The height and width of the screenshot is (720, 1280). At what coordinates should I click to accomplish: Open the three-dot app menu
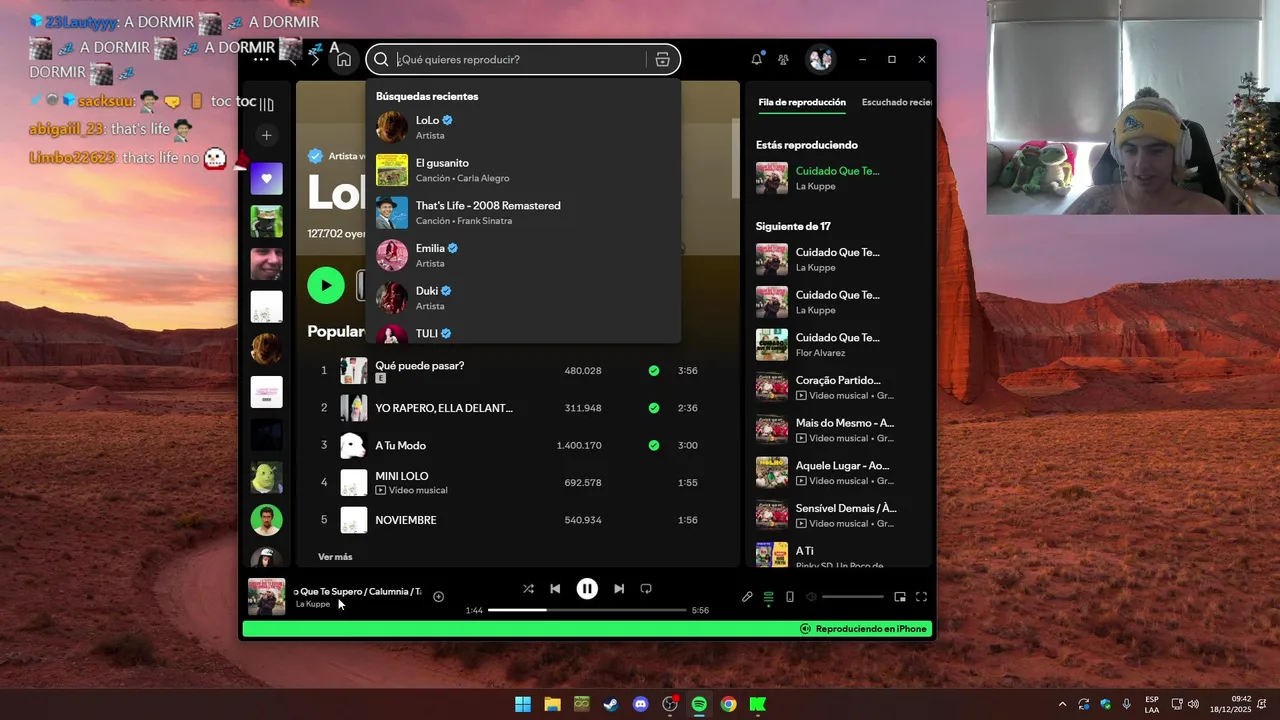pos(261,59)
